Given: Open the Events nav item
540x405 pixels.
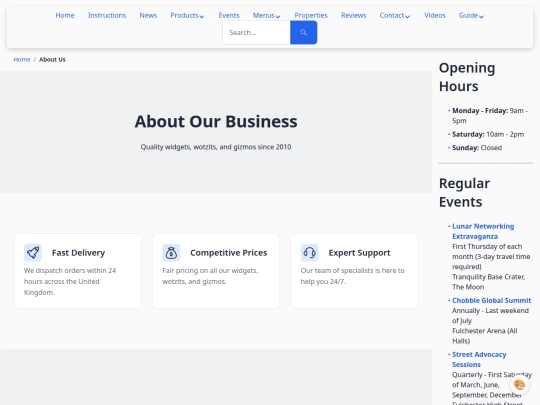Looking at the screenshot, I should pos(229,15).
